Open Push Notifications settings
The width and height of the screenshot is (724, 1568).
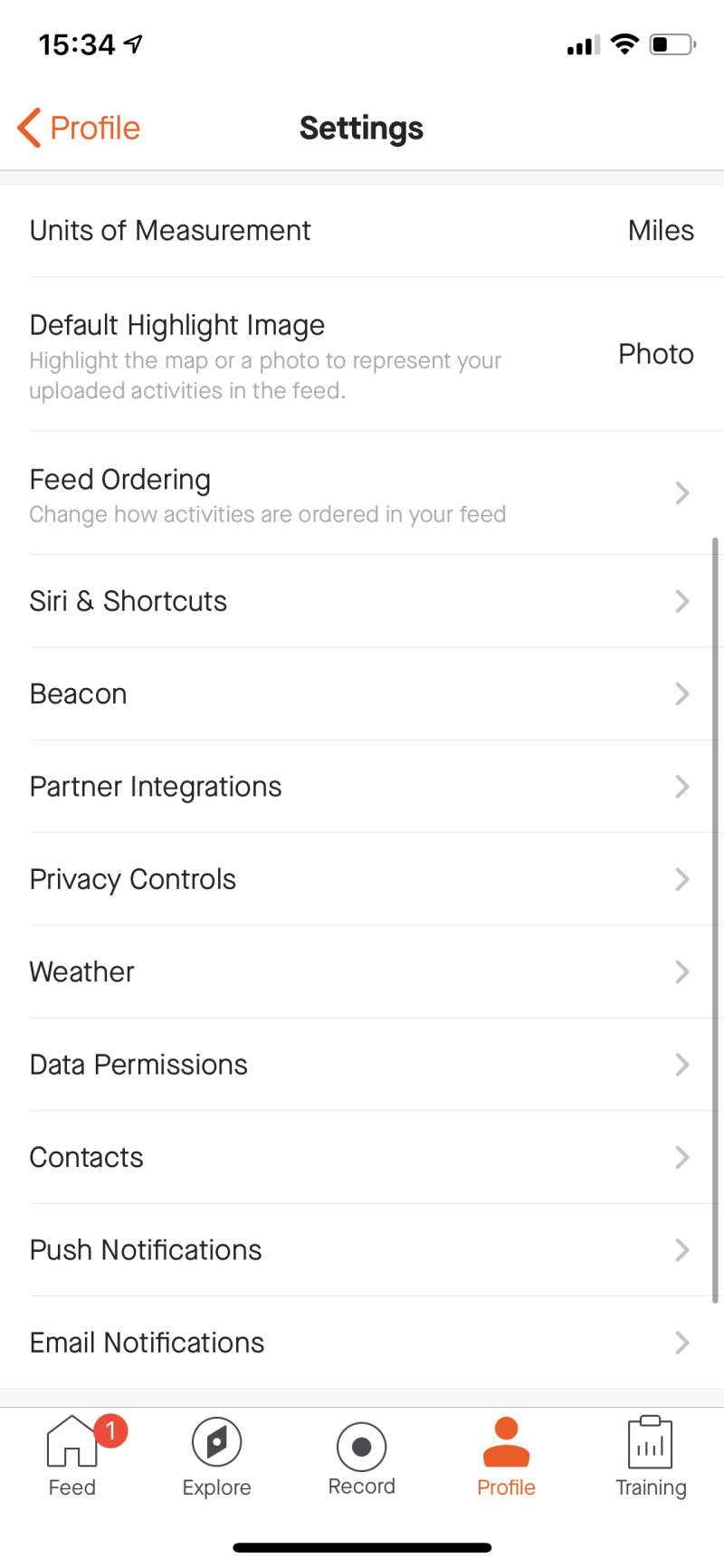[362, 1250]
